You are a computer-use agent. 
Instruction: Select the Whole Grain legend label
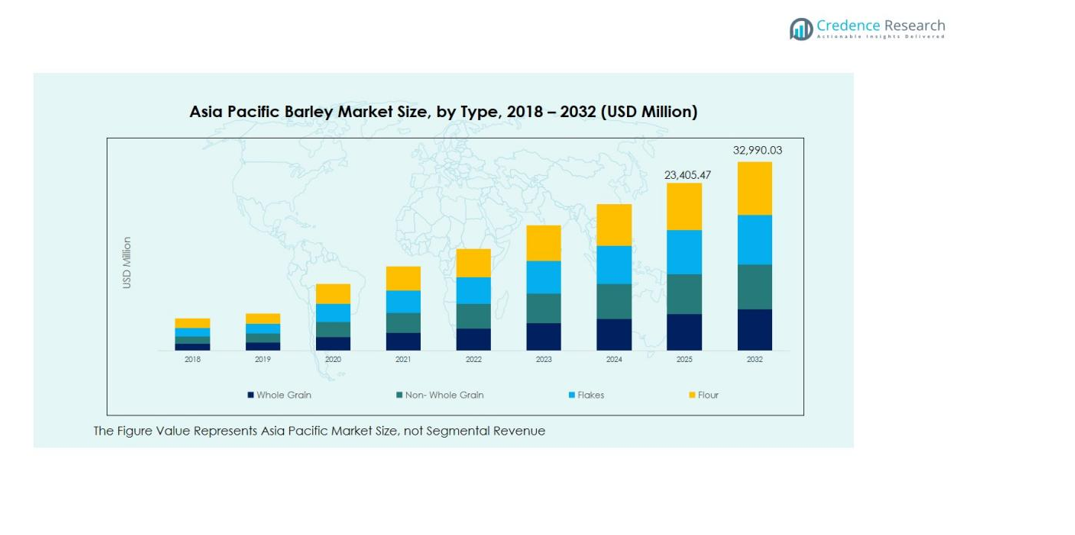tap(284, 395)
